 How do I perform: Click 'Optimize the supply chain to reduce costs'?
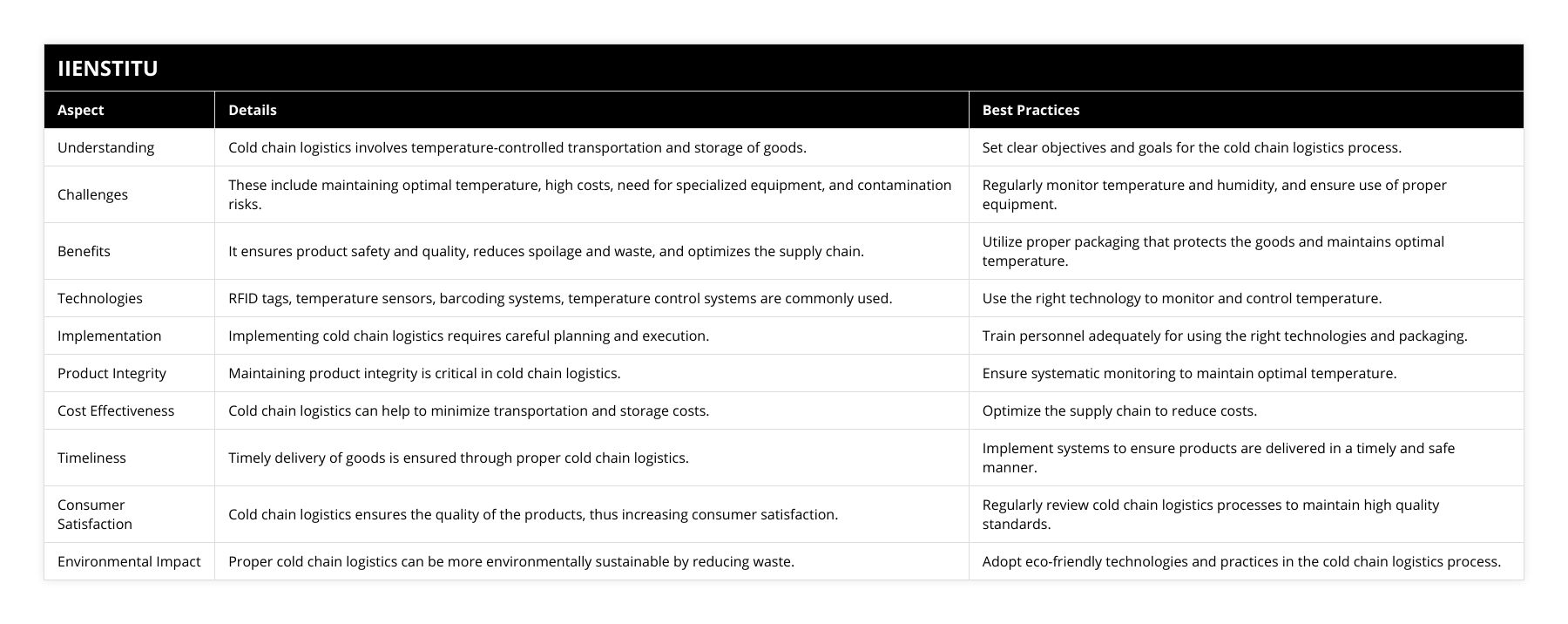pos(1119,410)
